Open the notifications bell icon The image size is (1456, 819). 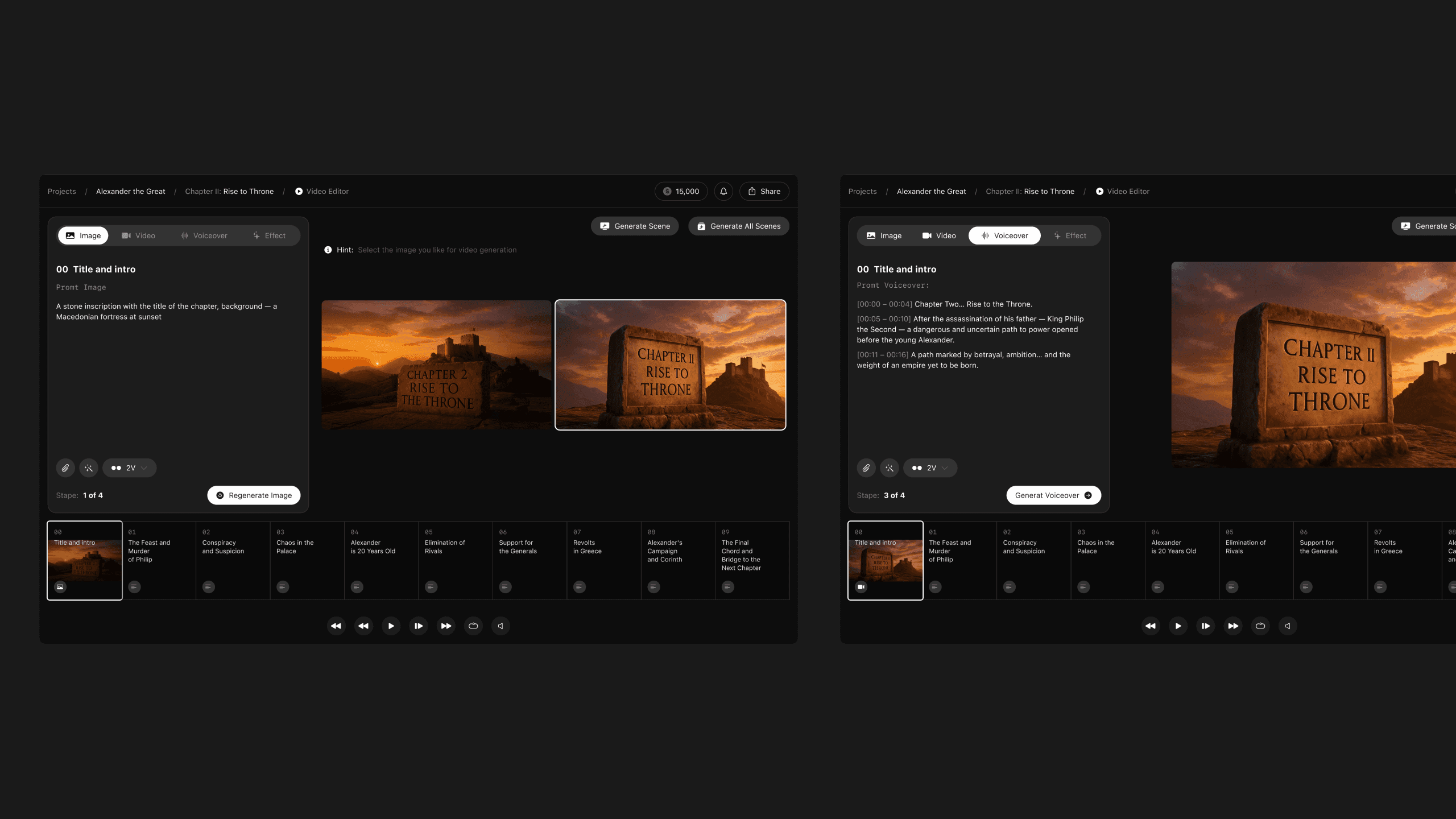[x=723, y=192]
